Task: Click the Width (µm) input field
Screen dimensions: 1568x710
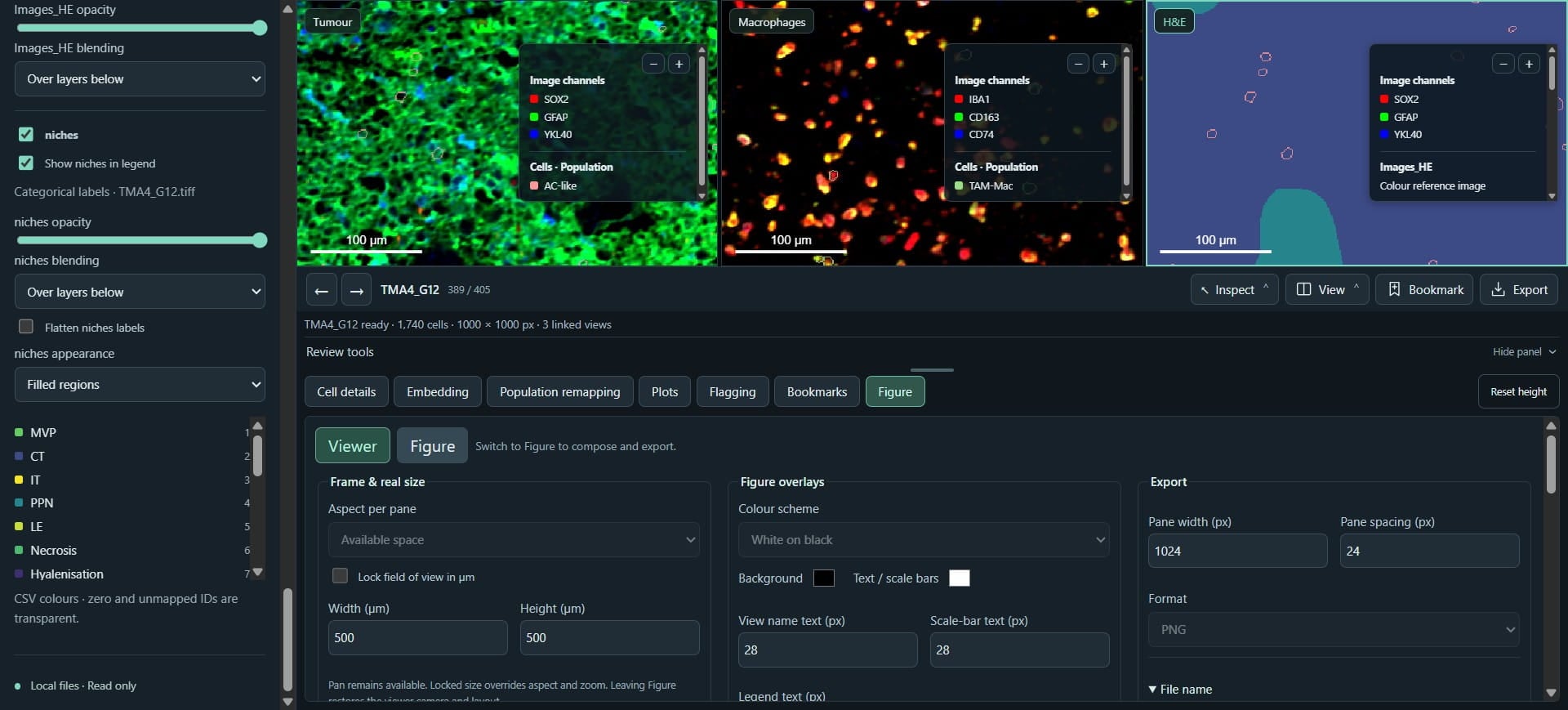Action: coord(417,638)
